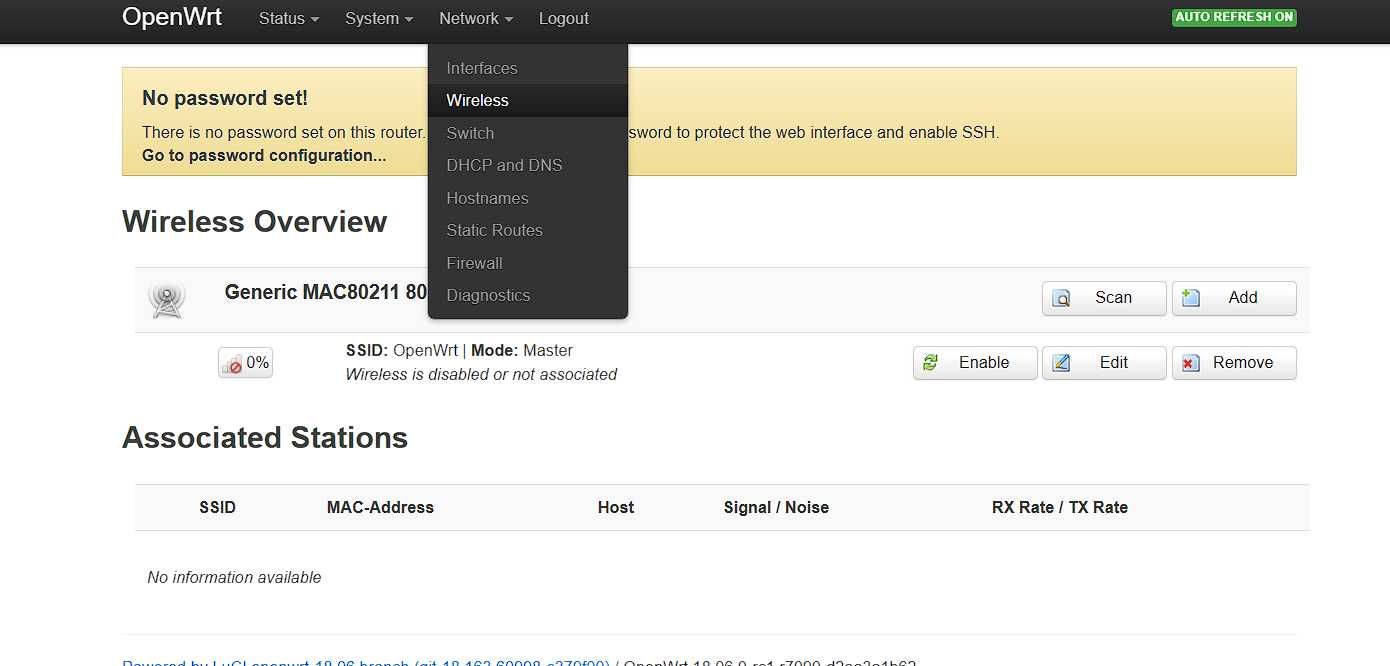This screenshot has width=1390, height=666.
Task: Click Wireless is disabled or not associated
Action: click(x=481, y=374)
